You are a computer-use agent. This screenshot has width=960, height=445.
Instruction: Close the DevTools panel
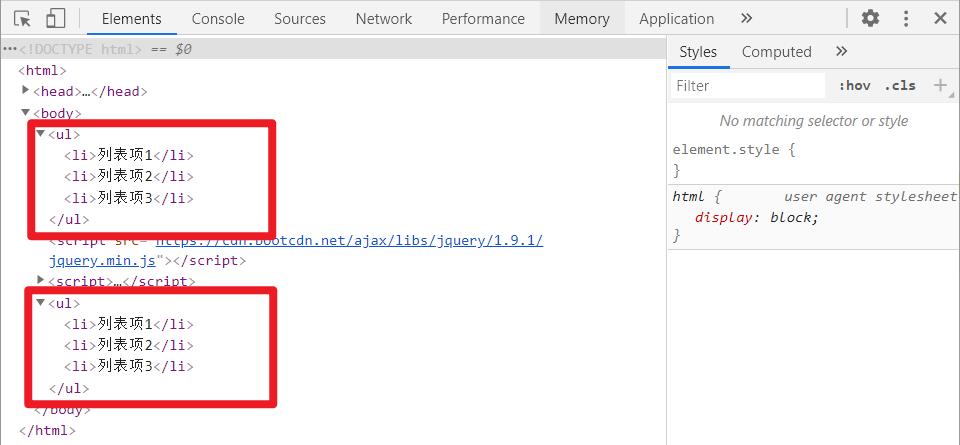point(940,18)
